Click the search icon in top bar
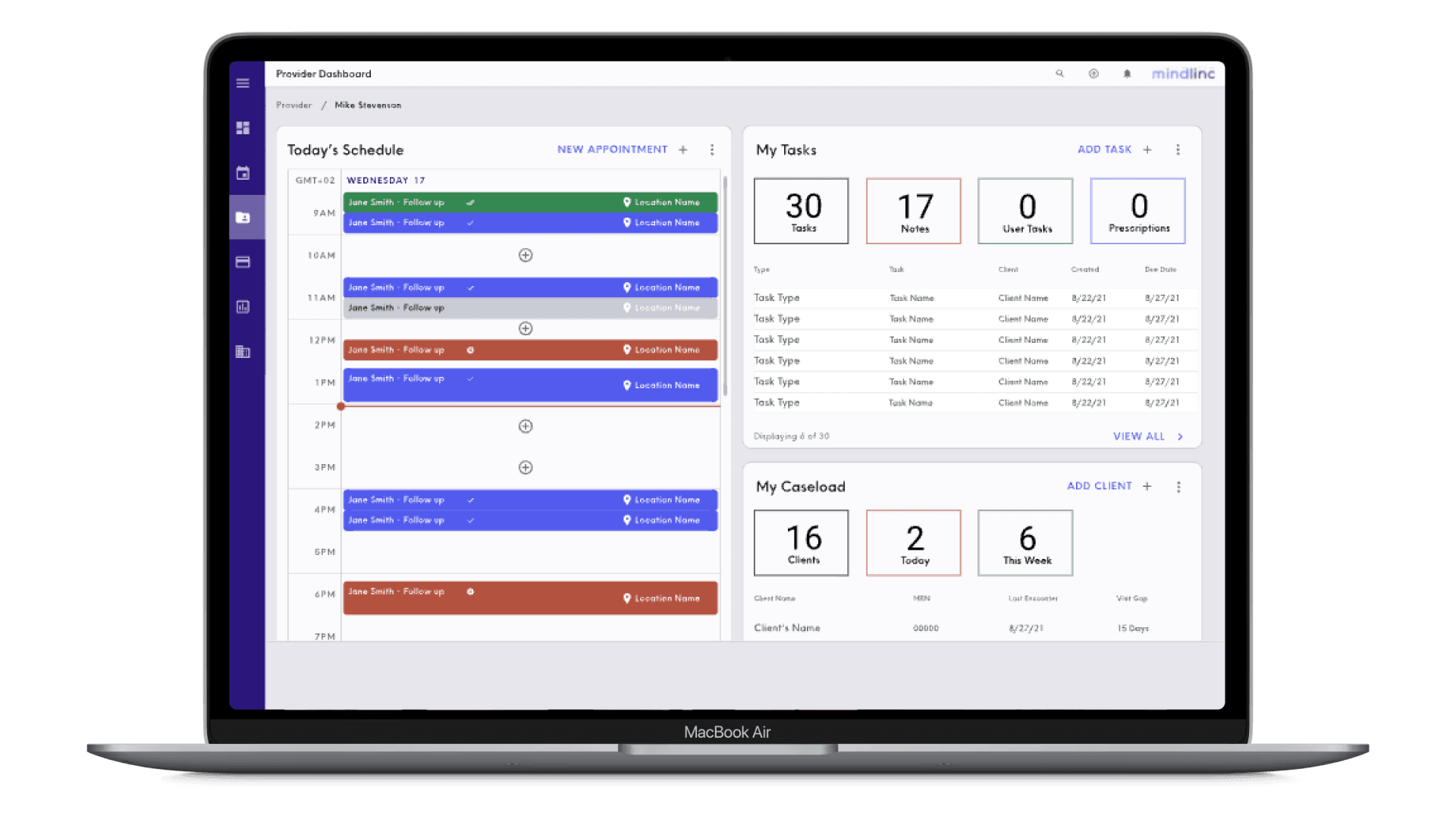This screenshot has width=1456, height=819. coord(1059,74)
